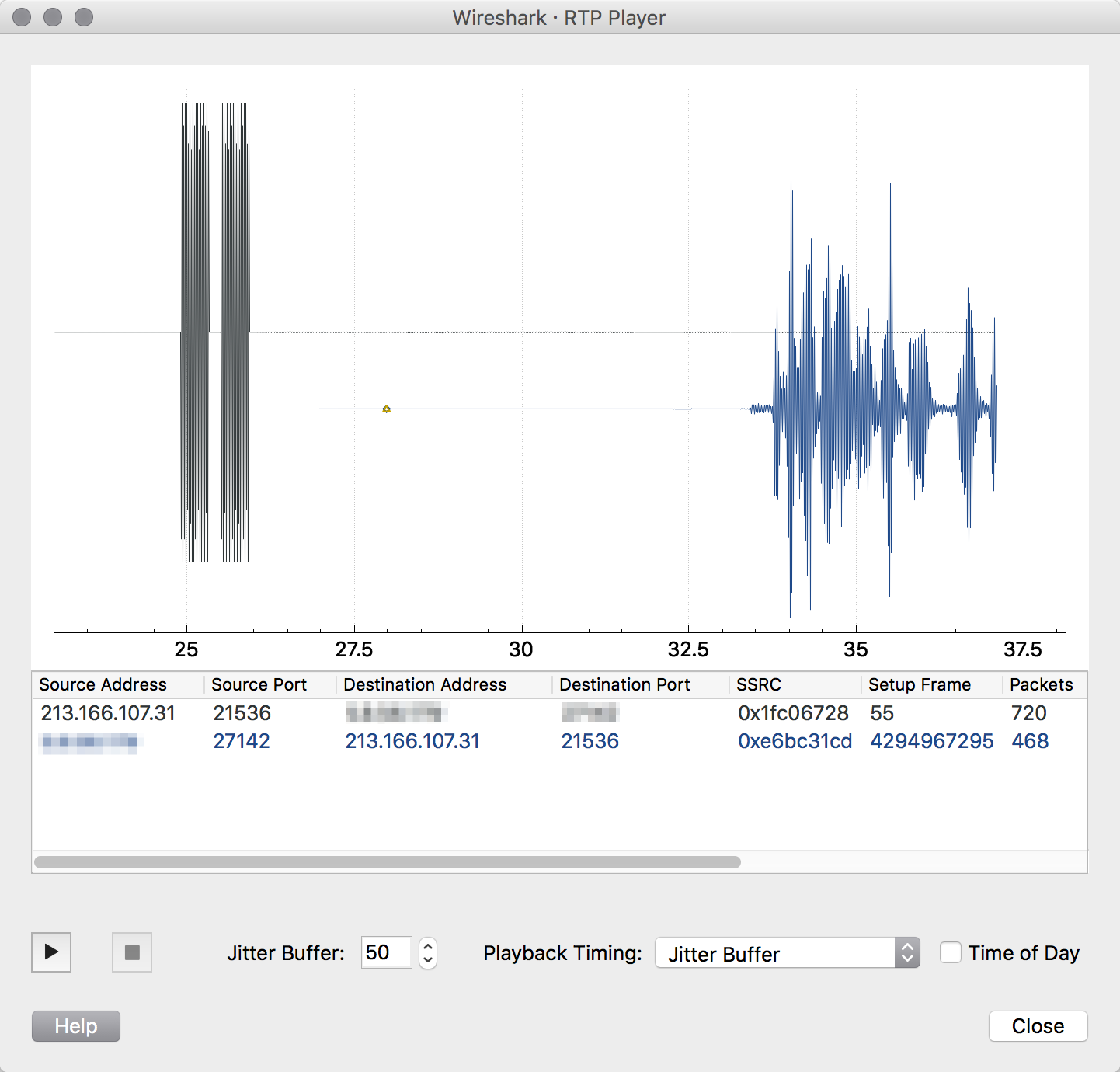The width and height of the screenshot is (1120, 1072).
Task: Increase the Jitter Buffer with up arrow
Action: [x=428, y=945]
